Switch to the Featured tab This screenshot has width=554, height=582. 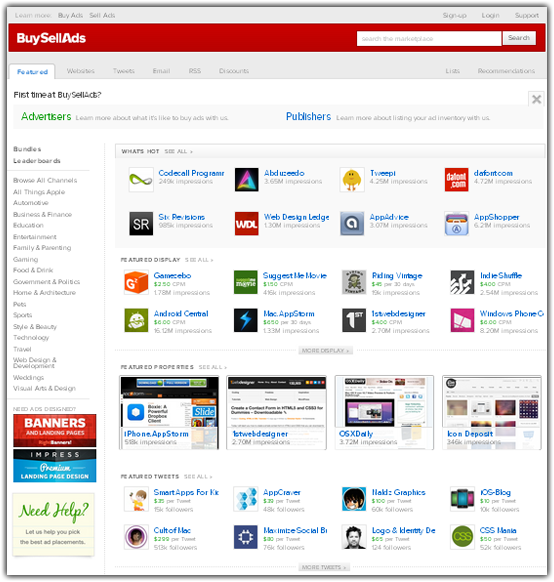click(32, 72)
